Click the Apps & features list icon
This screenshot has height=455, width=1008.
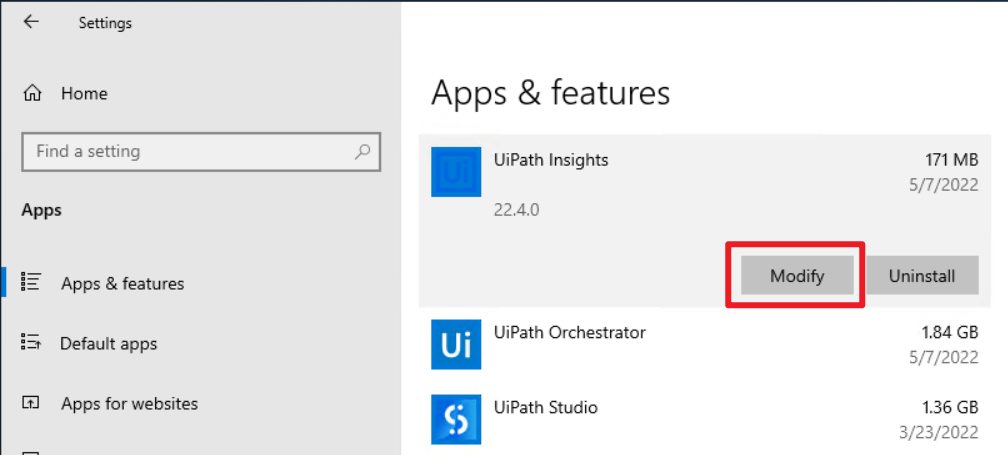pyautogui.click(x=31, y=282)
